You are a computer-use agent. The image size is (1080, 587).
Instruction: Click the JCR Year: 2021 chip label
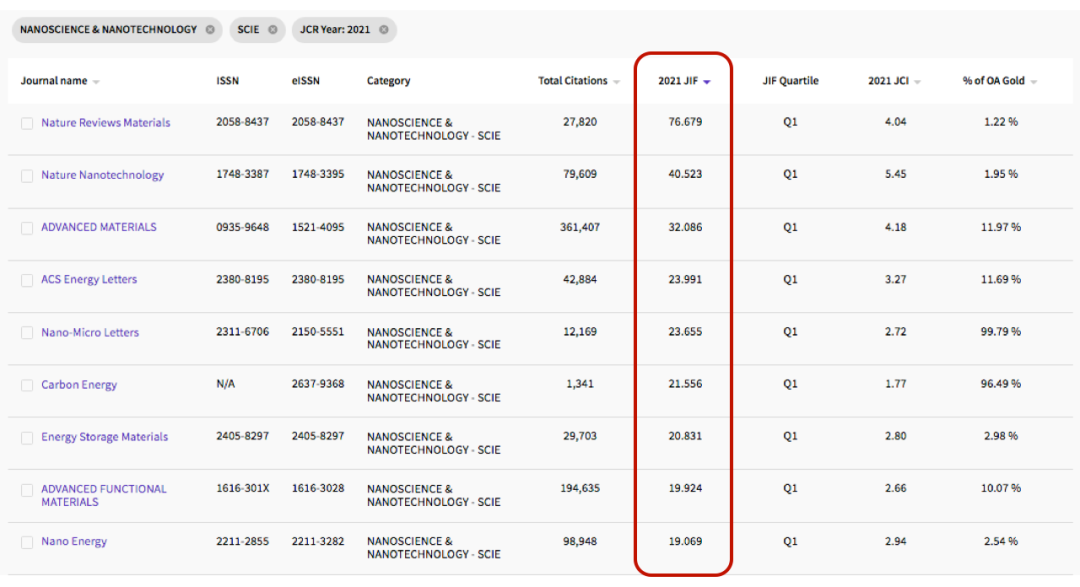335,30
